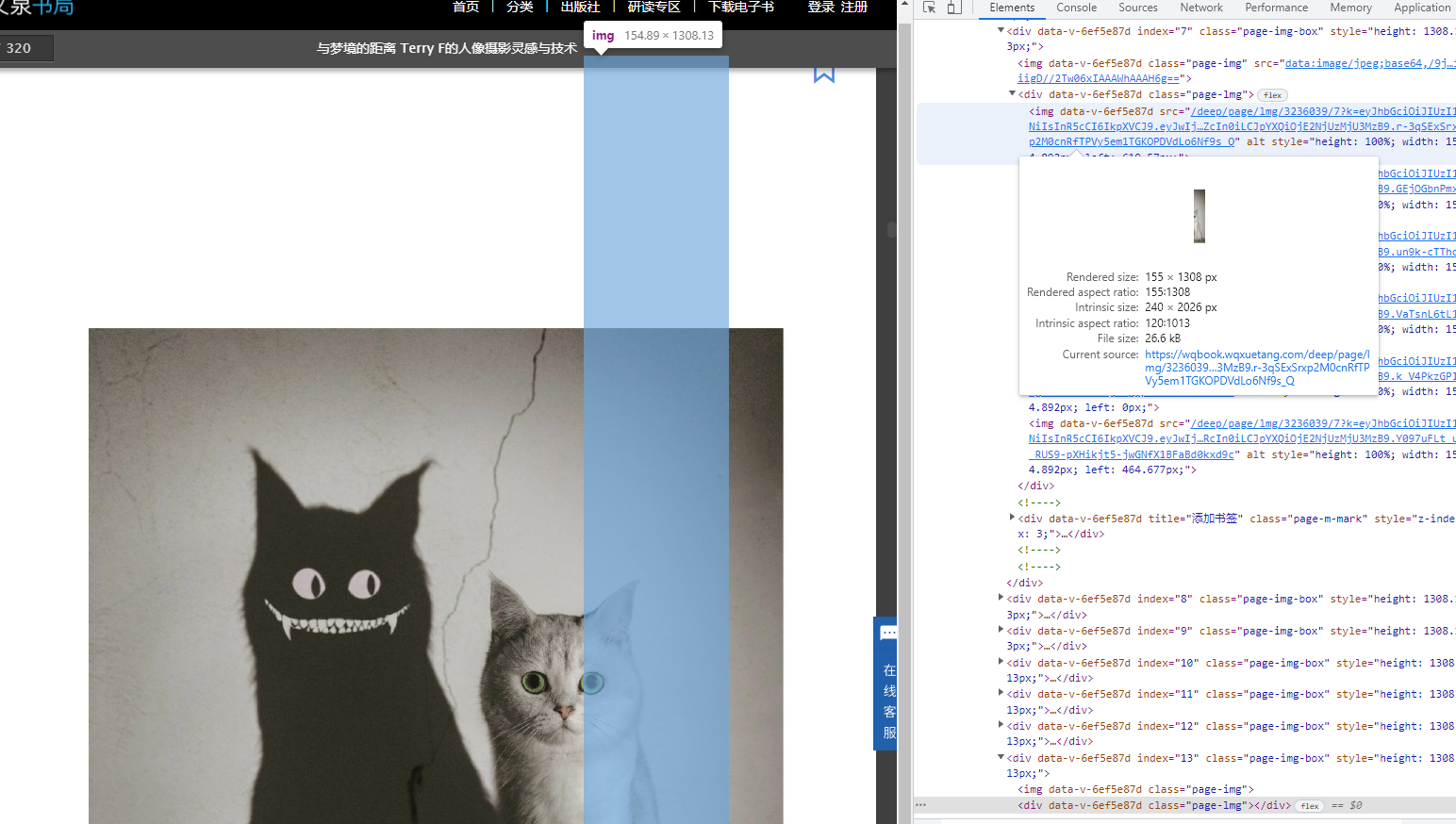Expand the div with index="8"
The image size is (1456, 824).
click(x=1001, y=598)
